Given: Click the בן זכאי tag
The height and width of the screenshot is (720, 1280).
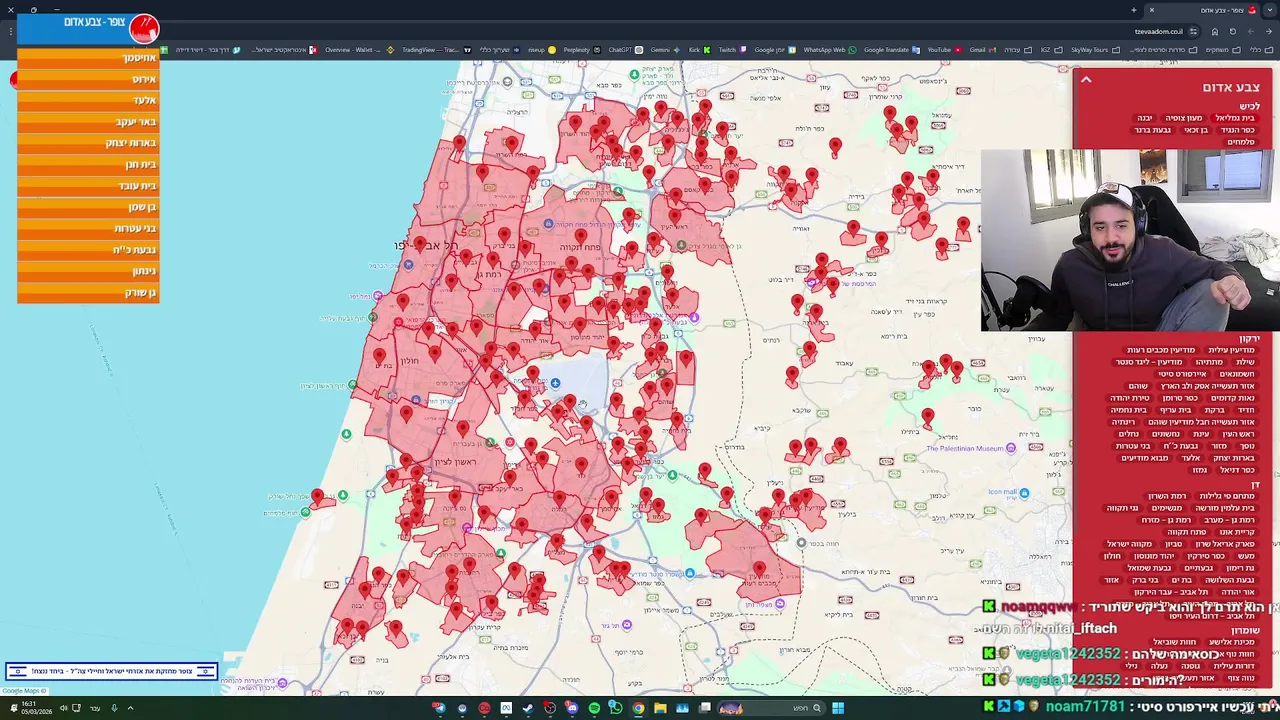Looking at the screenshot, I should click(x=1196, y=130).
